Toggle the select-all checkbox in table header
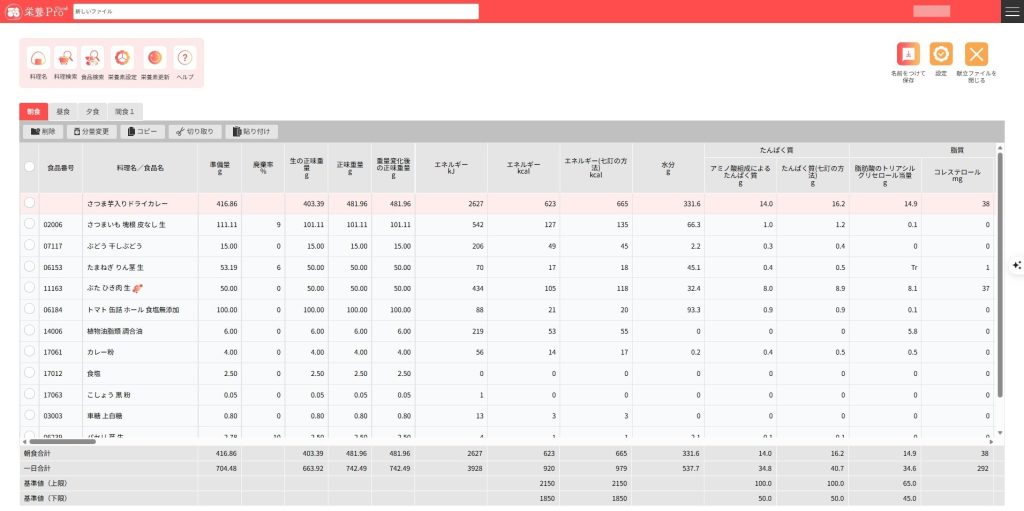 [30, 167]
